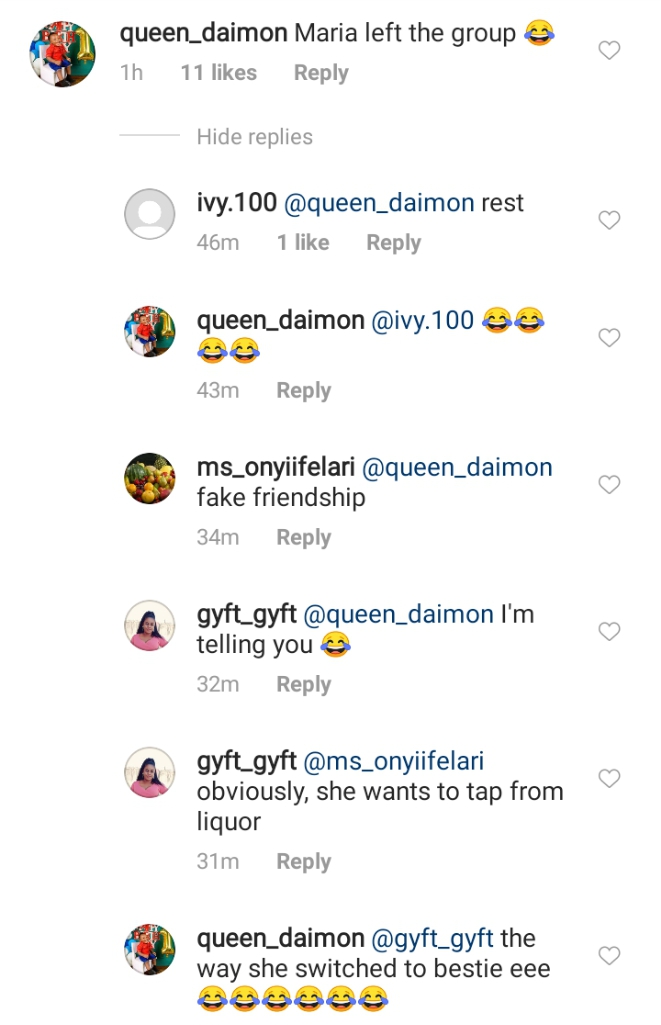Viewport: 661px width, 1025px height.
Task: Like queen_daimon's reply to @ivy.100
Action: (609, 338)
